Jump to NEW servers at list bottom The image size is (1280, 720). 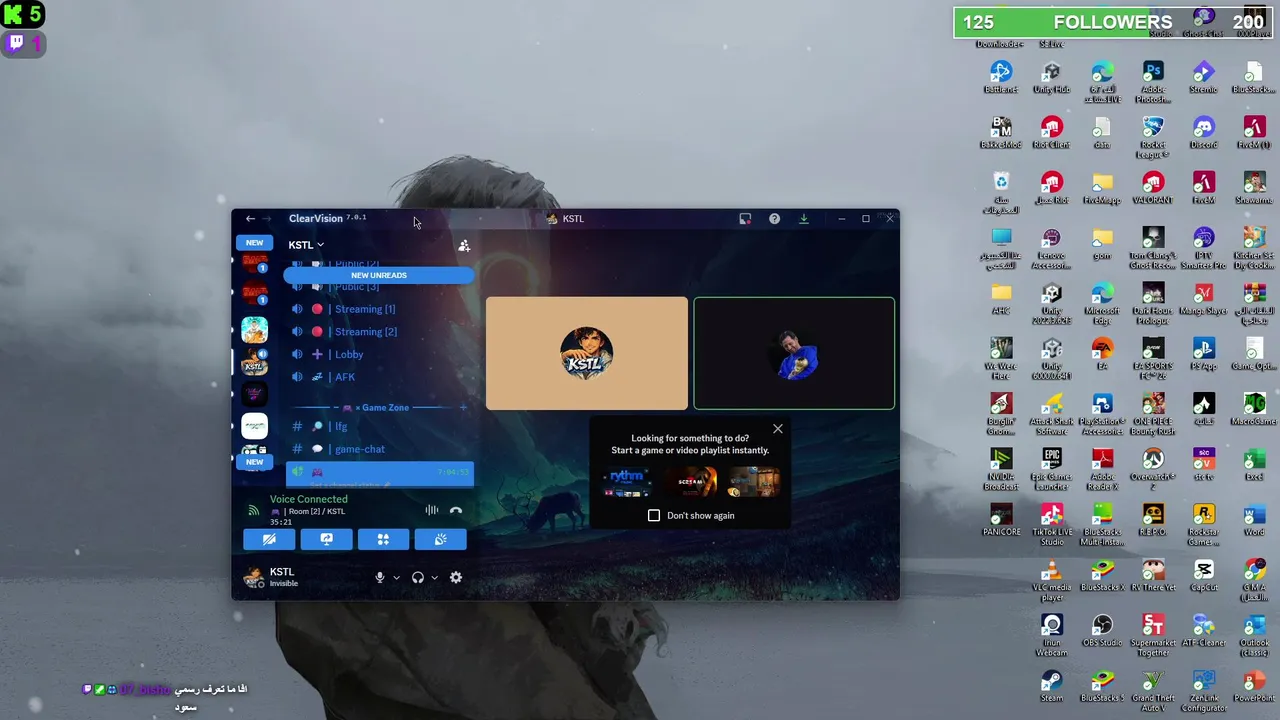[x=255, y=462]
